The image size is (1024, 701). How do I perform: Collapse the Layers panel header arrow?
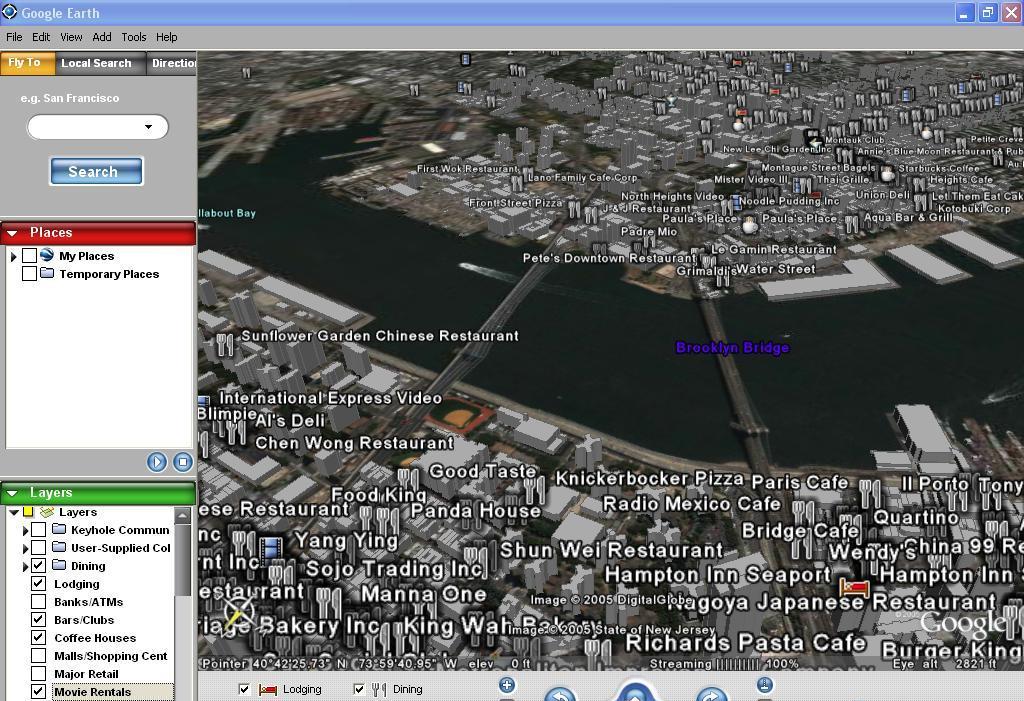pos(12,493)
